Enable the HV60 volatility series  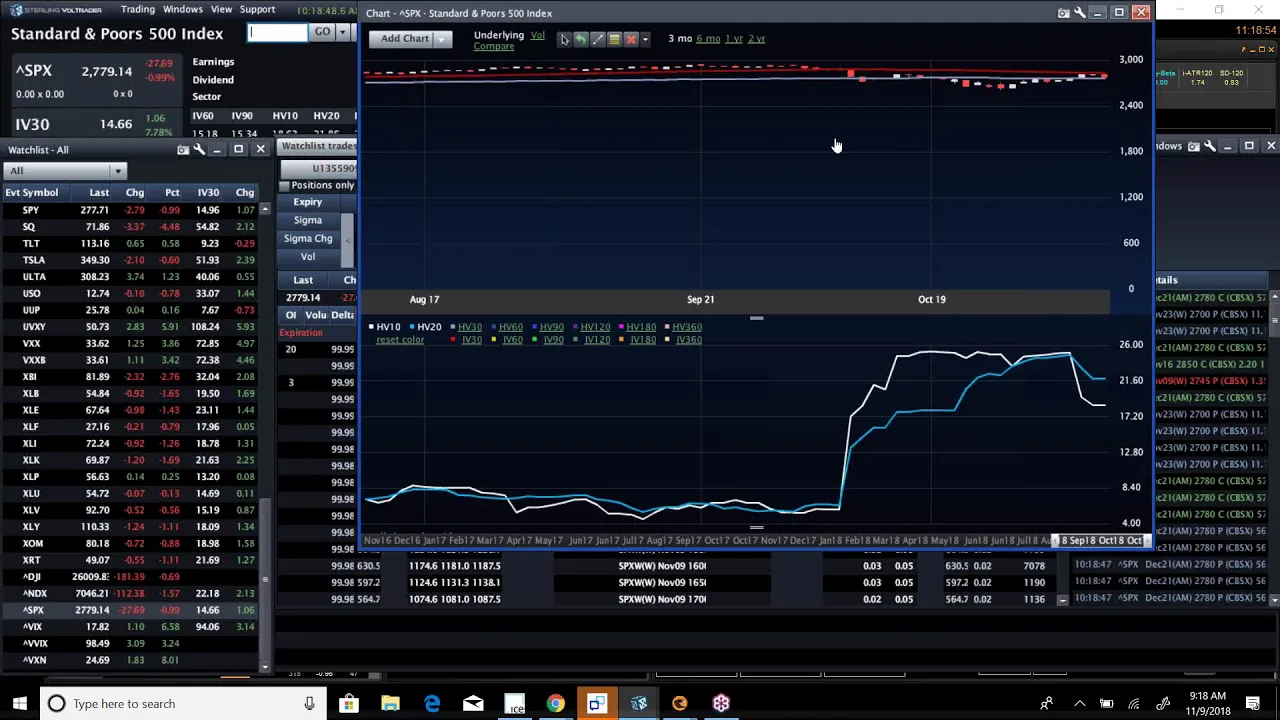(511, 327)
